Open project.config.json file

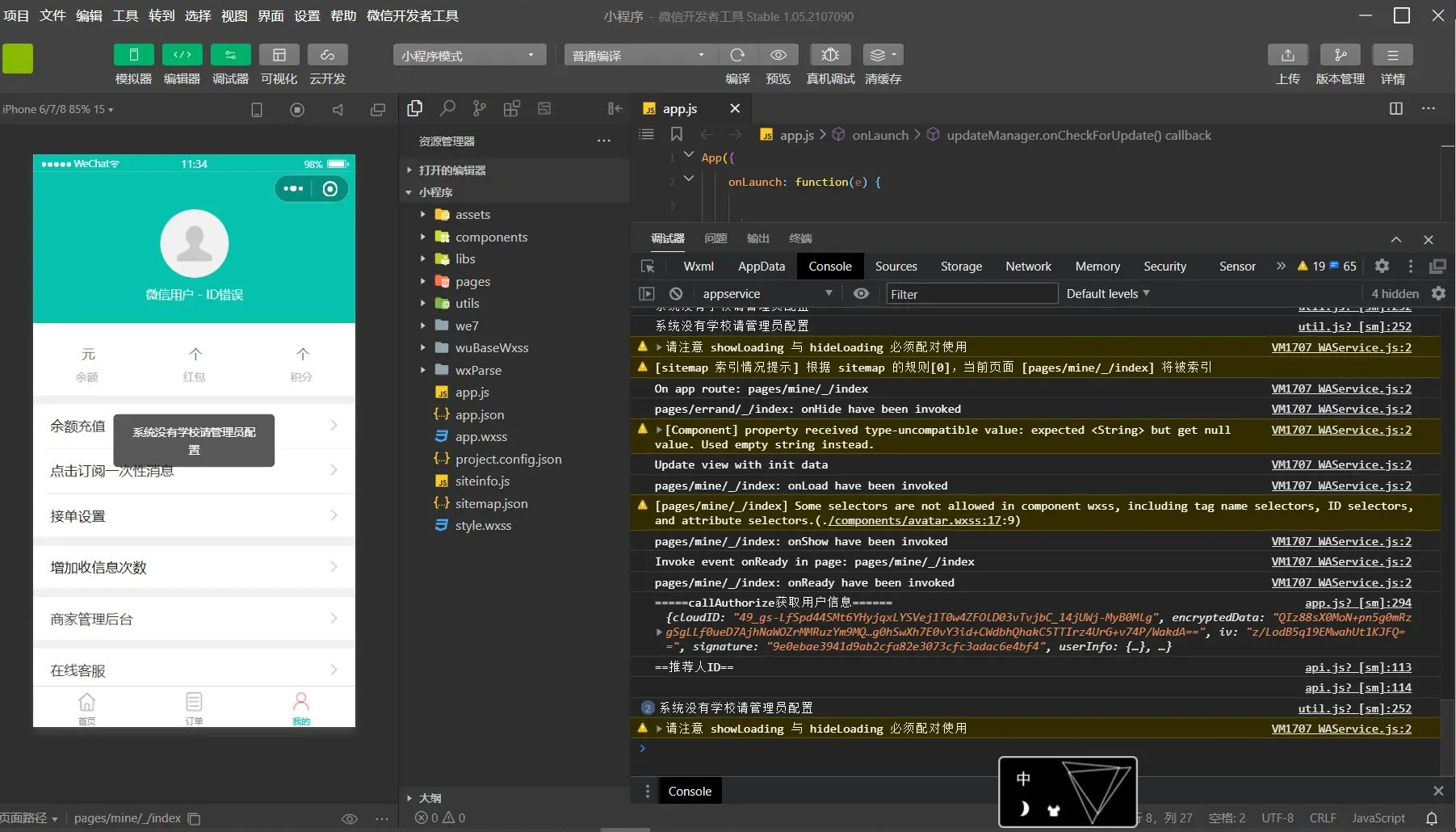(514, 459)
